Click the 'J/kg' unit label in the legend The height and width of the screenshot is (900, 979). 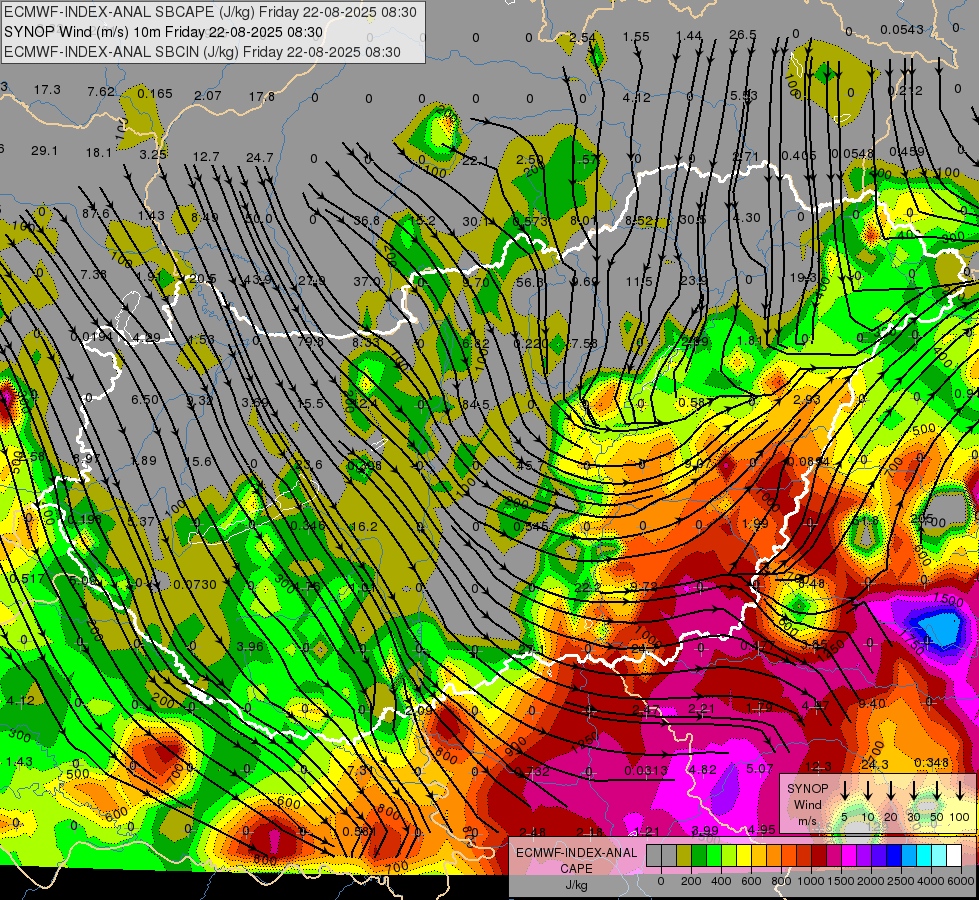click(576, 885)
